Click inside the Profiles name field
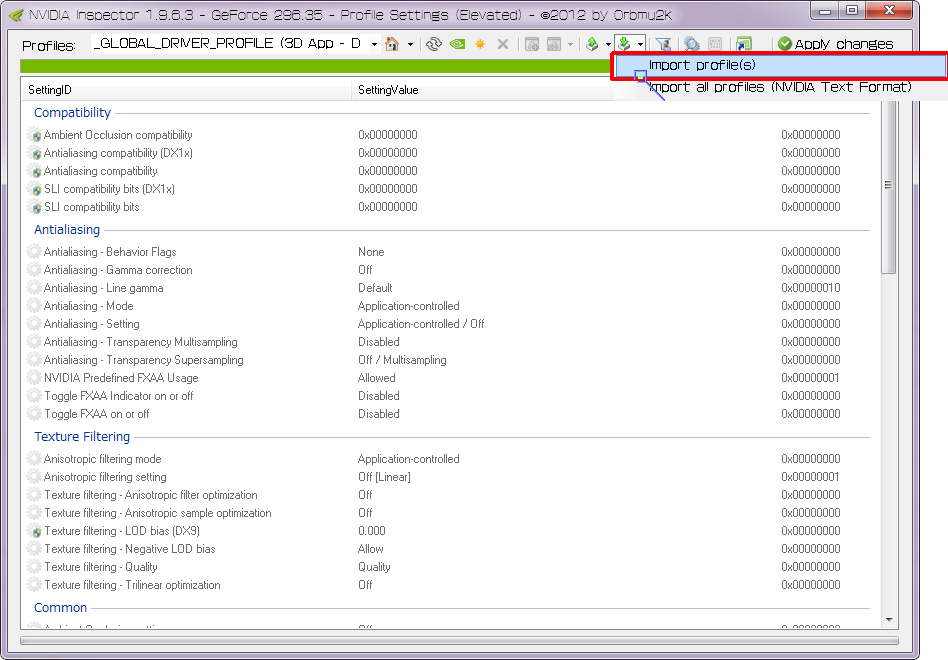Viewport: 948px width, 660px height. pyautogui.click(x=229, y=44)
